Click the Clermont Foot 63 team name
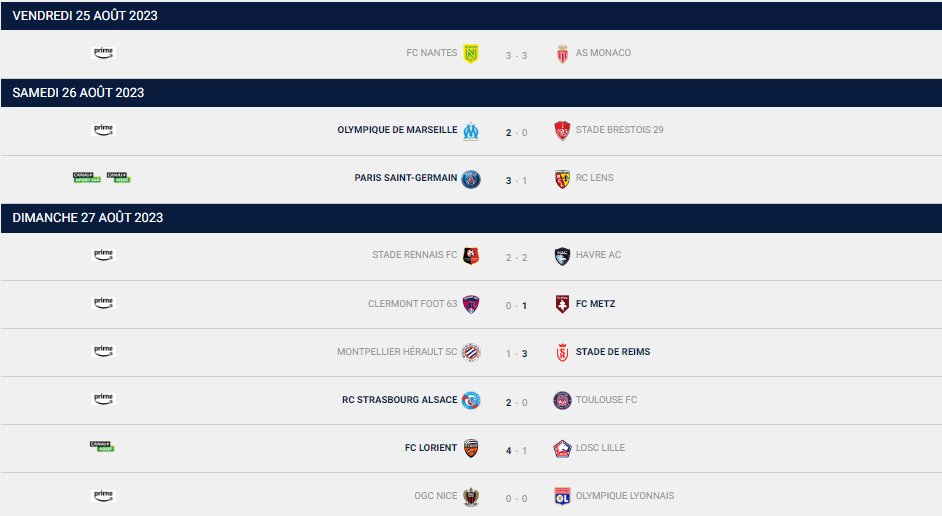The width and height of the screenshot is (942, 516). (x=412, y=304)
